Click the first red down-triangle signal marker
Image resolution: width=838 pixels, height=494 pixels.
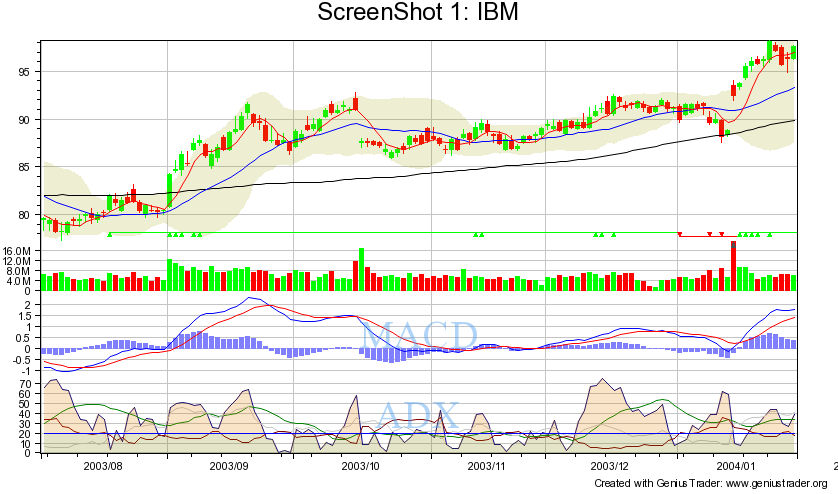tap(680, 235)
